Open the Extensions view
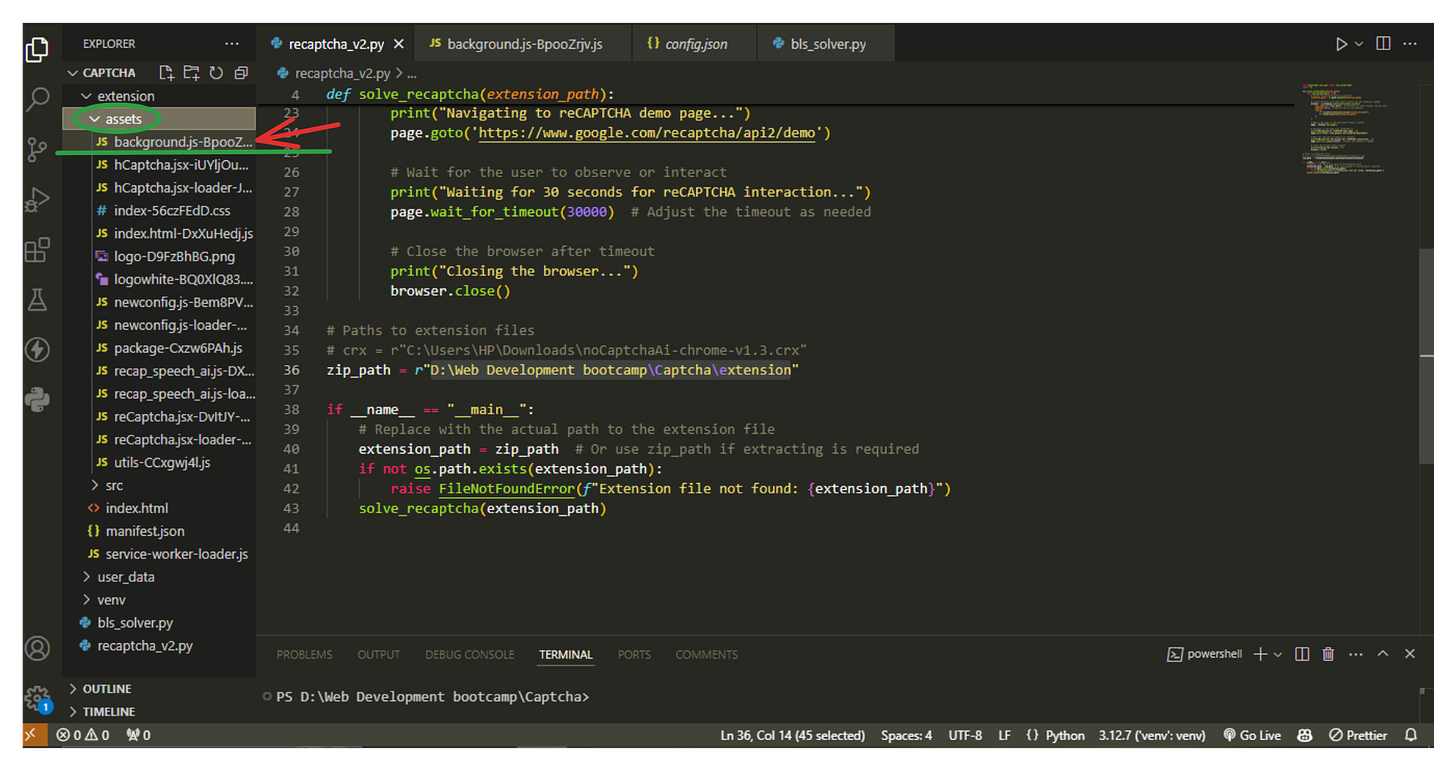The width and height of the screenshot is (1456, 771). pos(37,249)
